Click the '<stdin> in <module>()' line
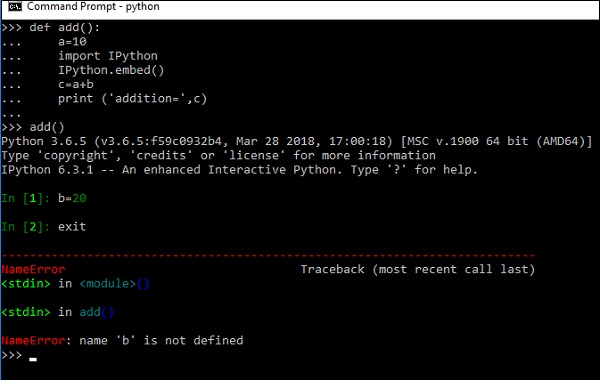Image resolution: width=600 pixels, height=380 pixels. click(x=75, y=284)
